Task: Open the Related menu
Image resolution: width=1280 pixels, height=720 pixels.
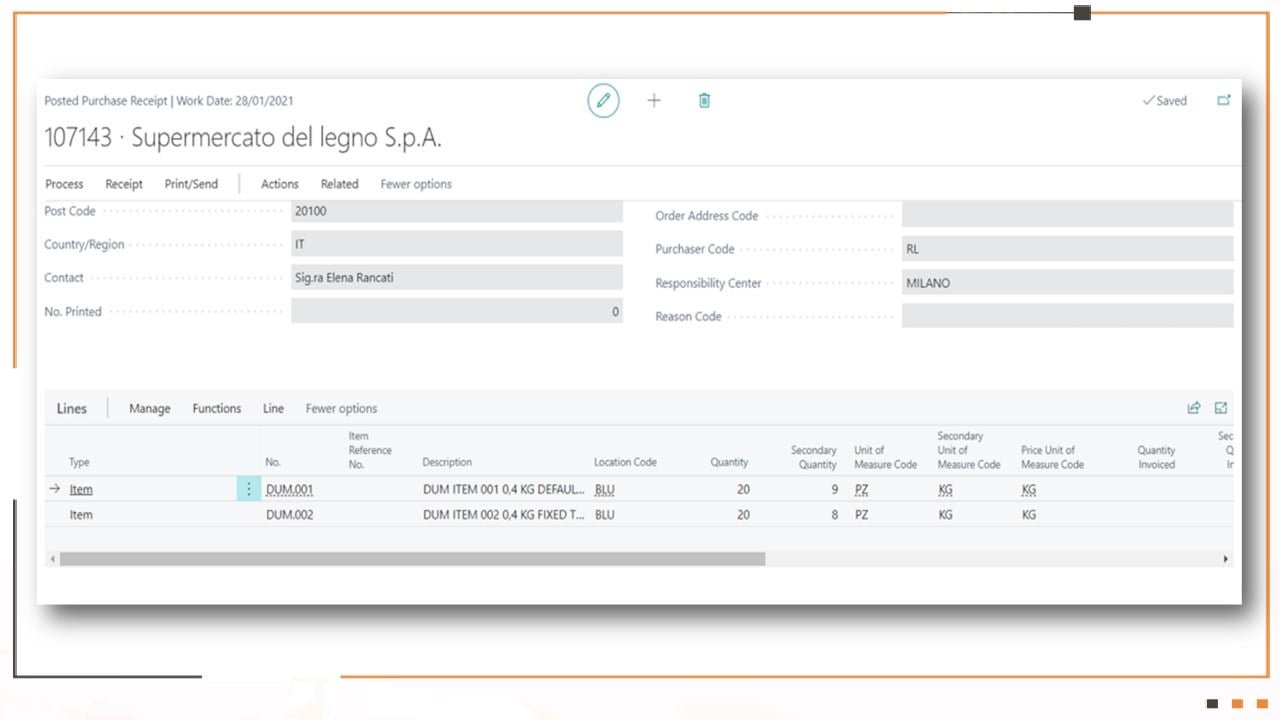Action: 339,184
